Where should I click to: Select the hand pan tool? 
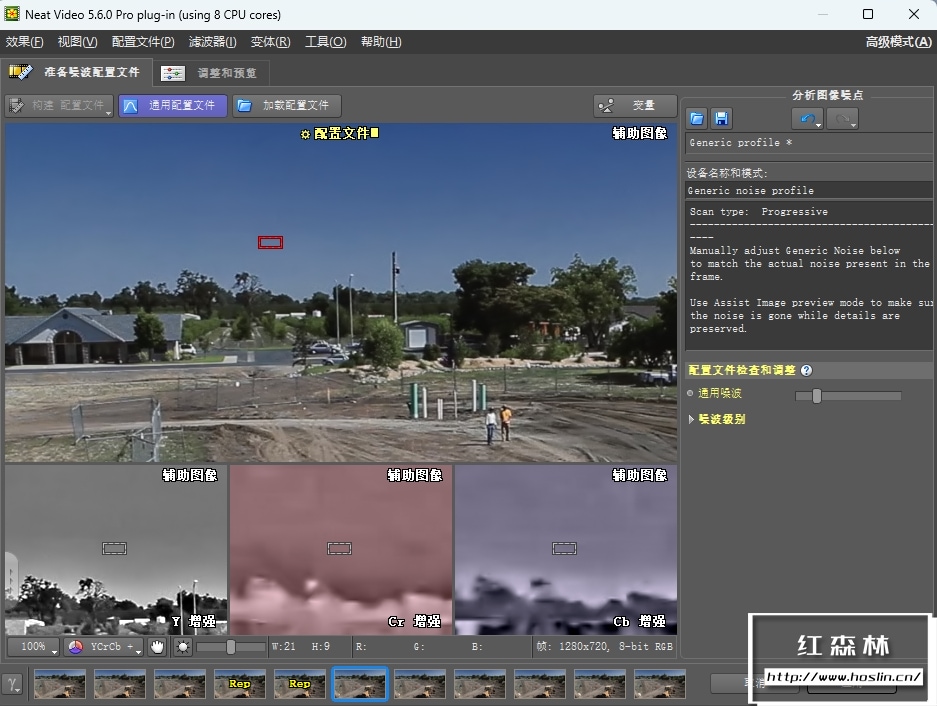(x=157, y=647)
